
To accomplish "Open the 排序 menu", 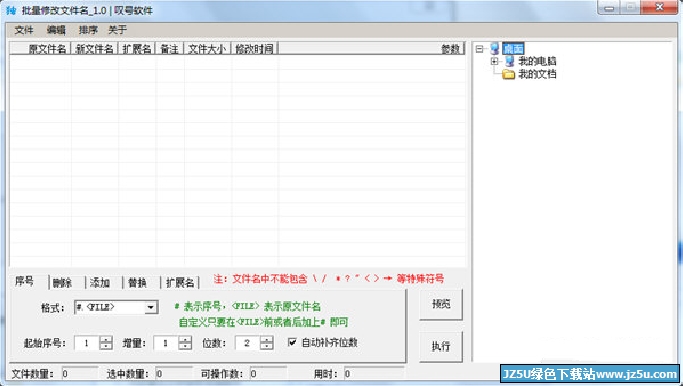I will point(88,30).
